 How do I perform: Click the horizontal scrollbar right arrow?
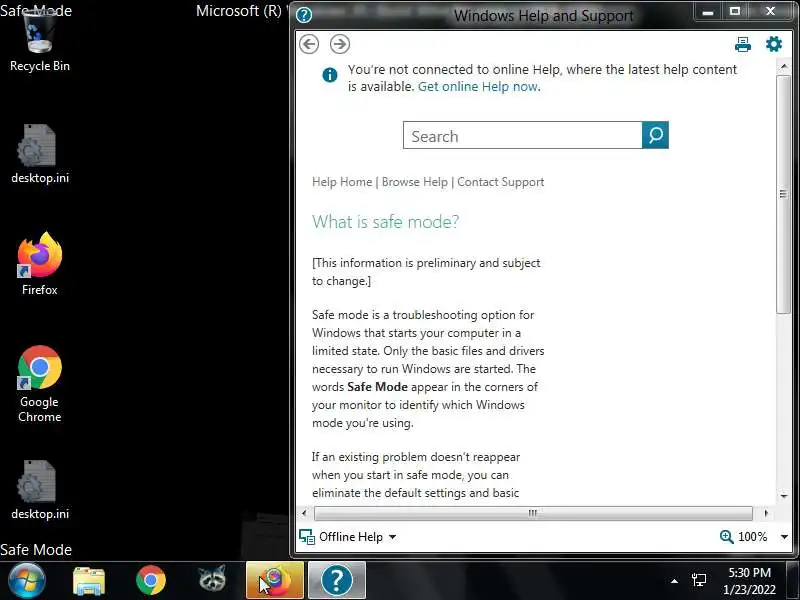(x=765, y=513)
